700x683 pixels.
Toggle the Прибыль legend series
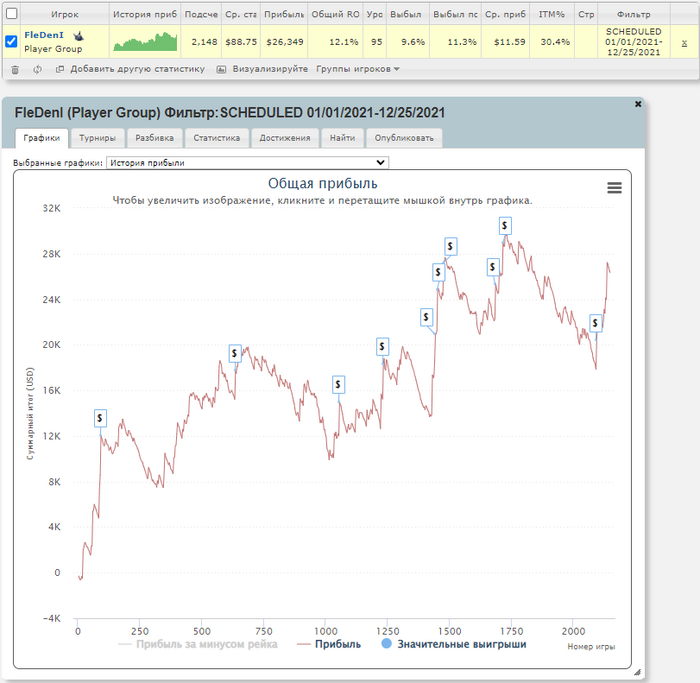tap(329, 644)
